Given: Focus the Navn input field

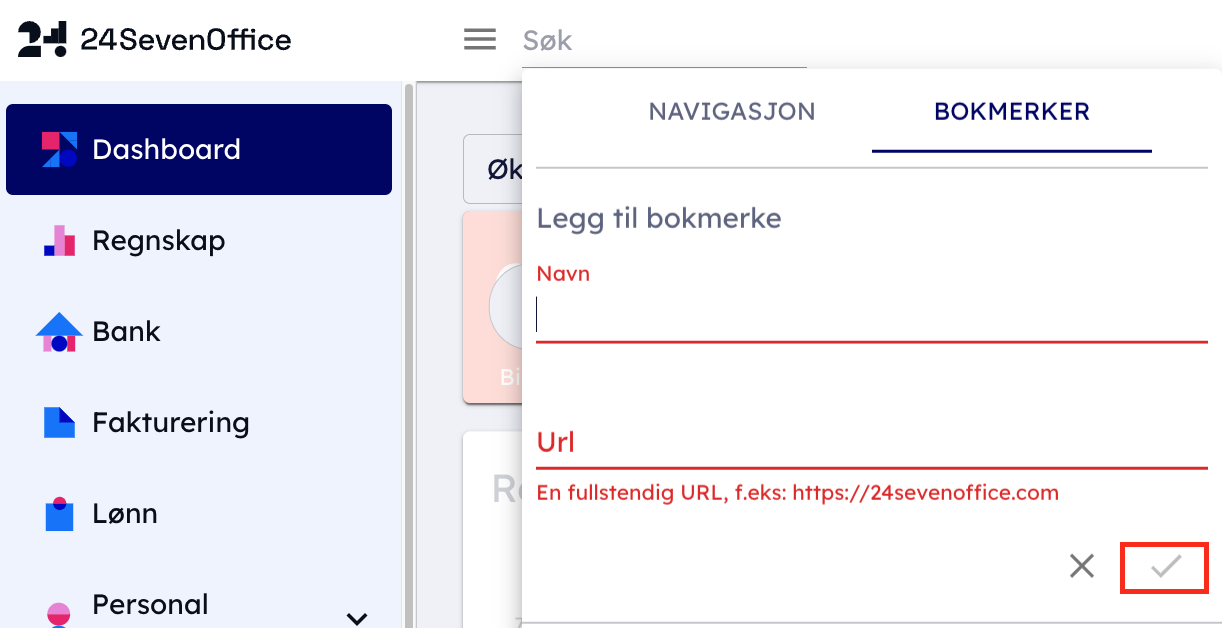Looking at the screenshot, I should click(870, 316).
